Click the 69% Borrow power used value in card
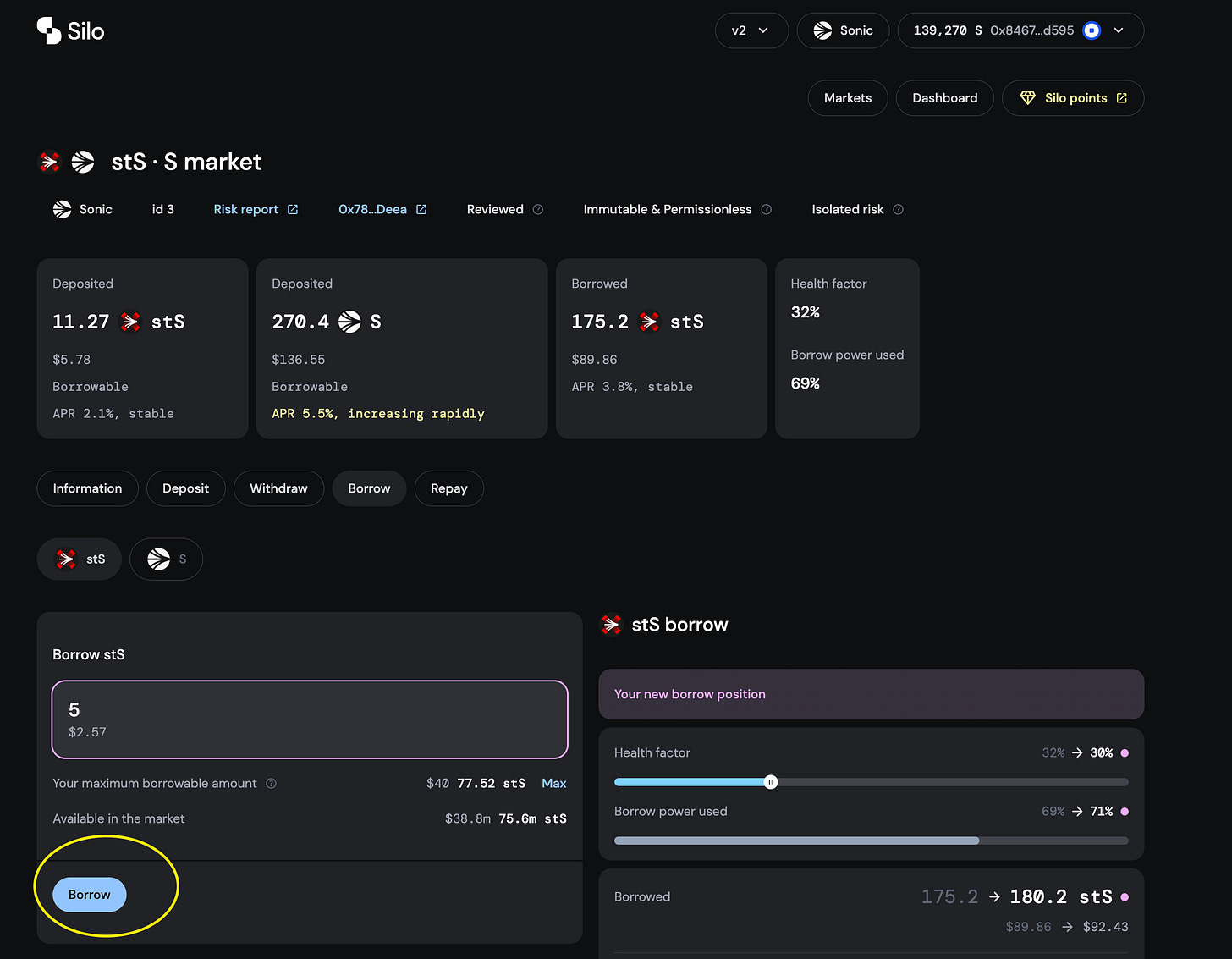This screenshot has height=959, width=1232. 805,383
